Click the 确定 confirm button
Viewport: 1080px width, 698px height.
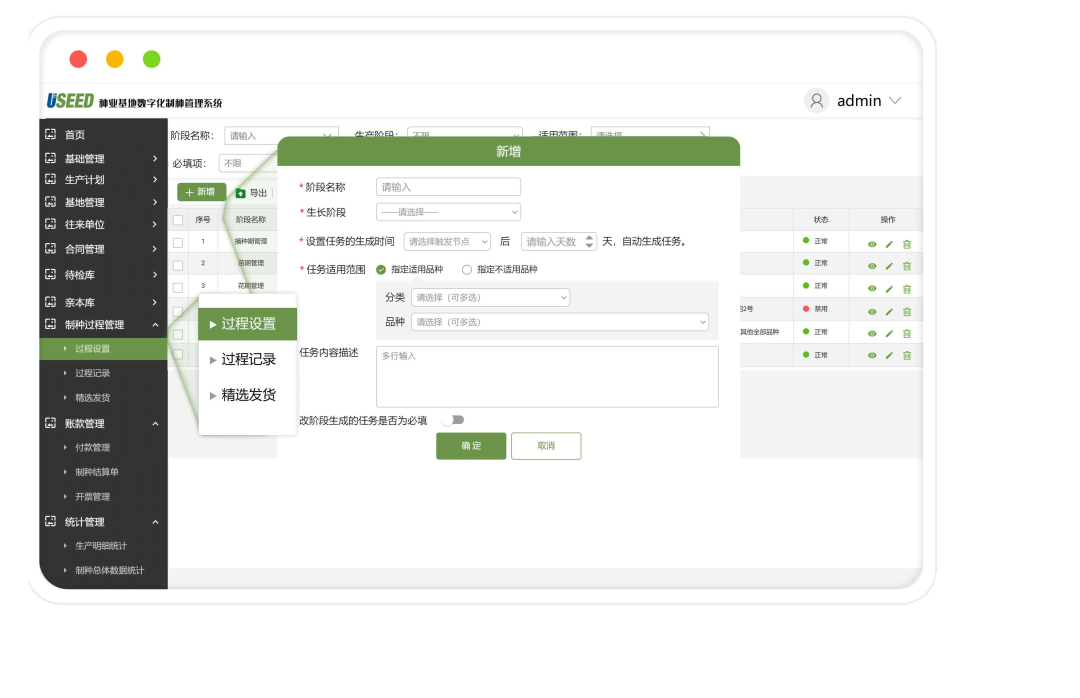pos(471,446)
